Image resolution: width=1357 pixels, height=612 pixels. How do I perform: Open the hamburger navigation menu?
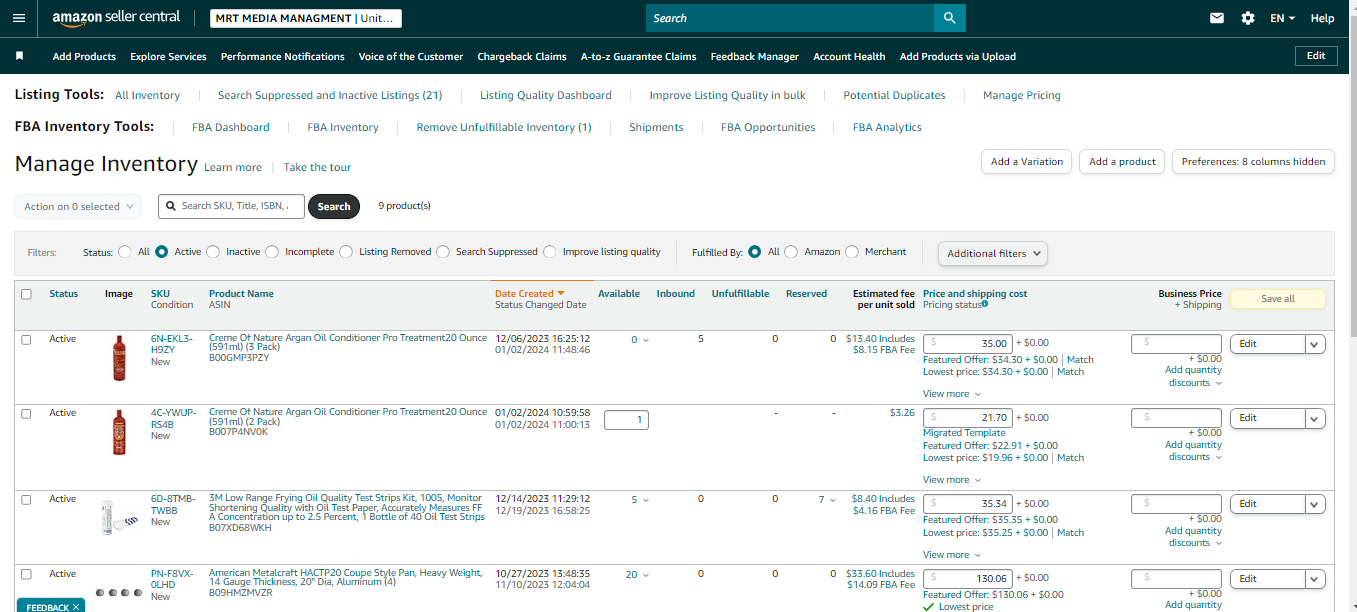tap(18, 18)
